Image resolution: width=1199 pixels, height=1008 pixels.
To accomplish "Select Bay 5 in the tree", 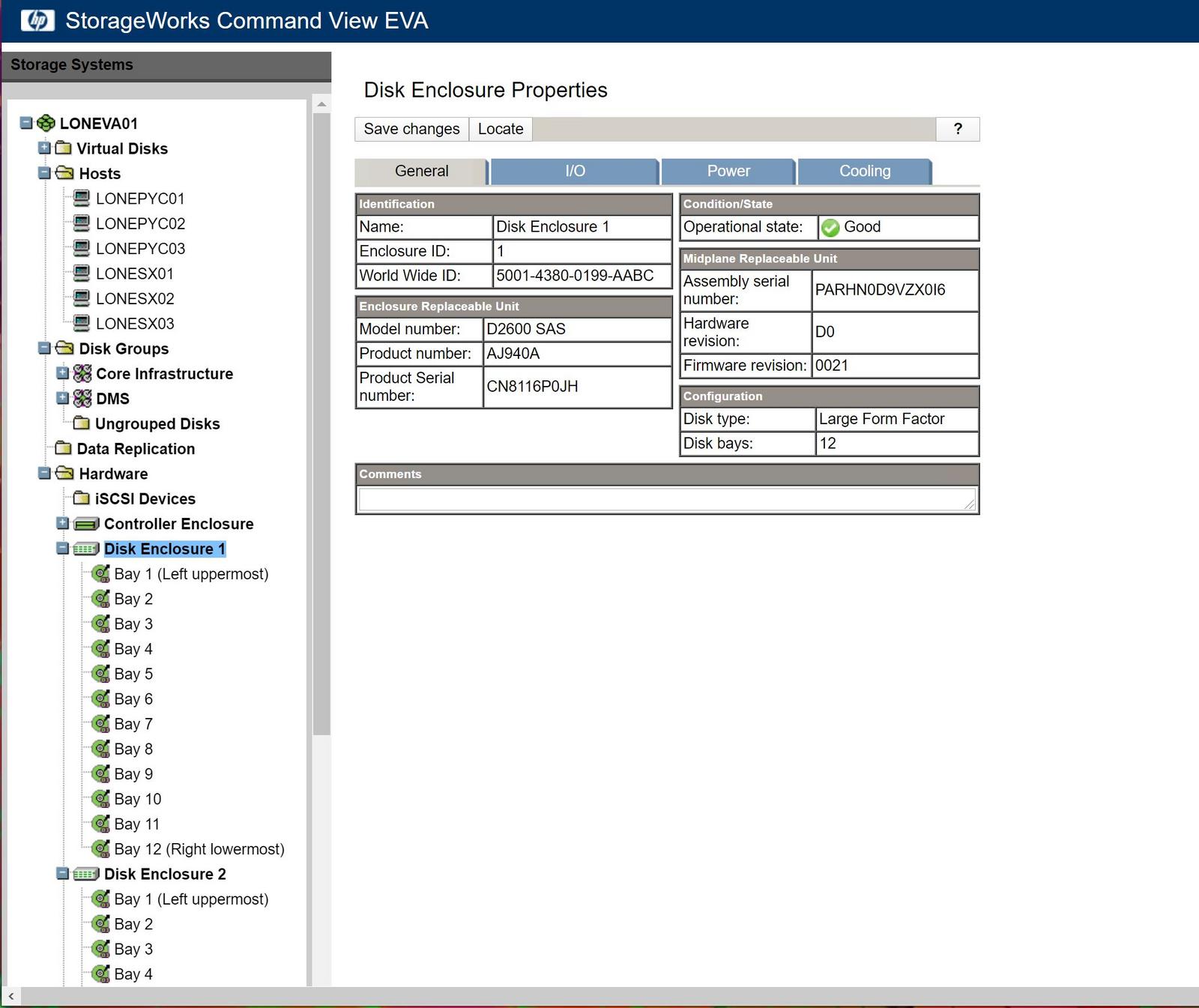I will point(133,674).
